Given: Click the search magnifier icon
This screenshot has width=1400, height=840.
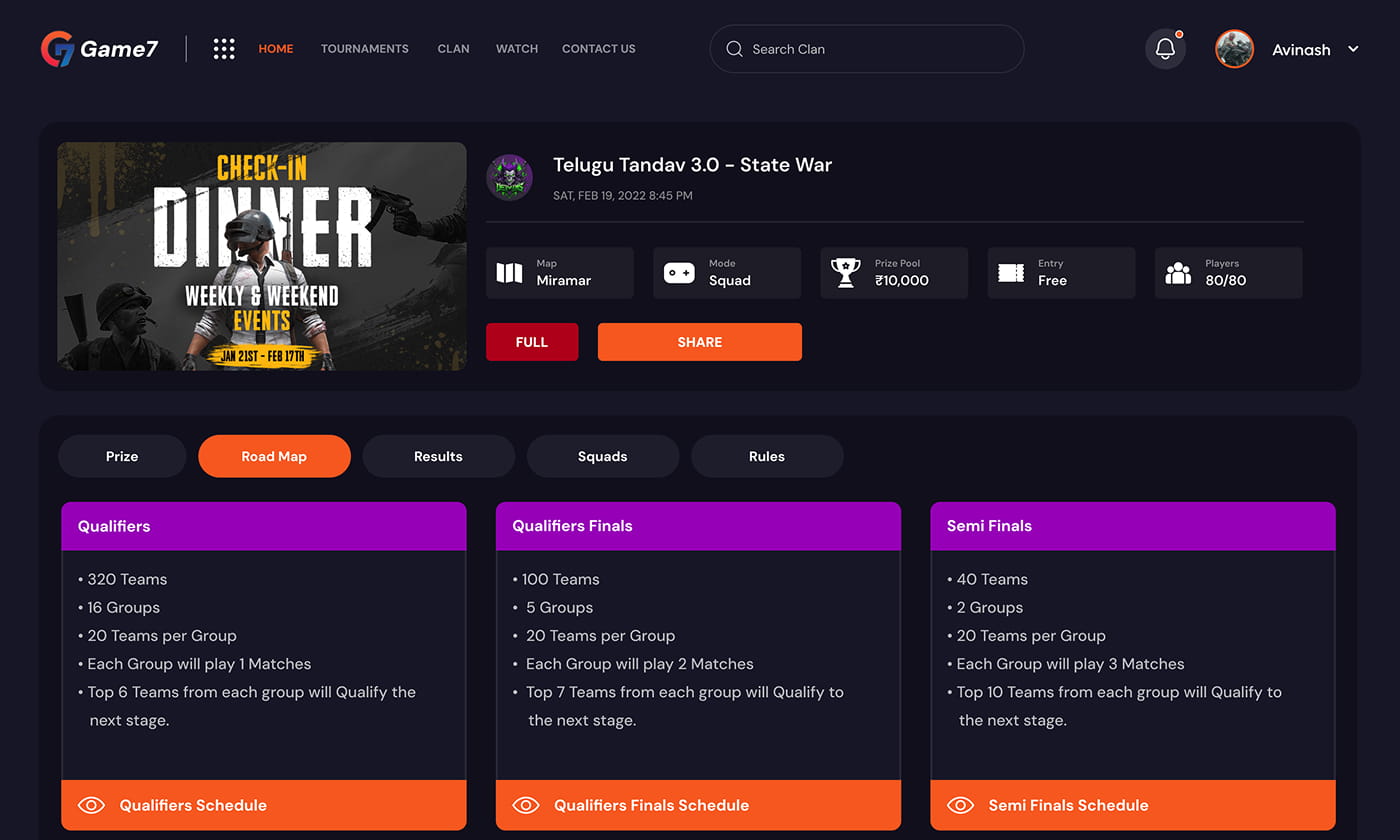Looking at the screenshot, I should [734, 49].
